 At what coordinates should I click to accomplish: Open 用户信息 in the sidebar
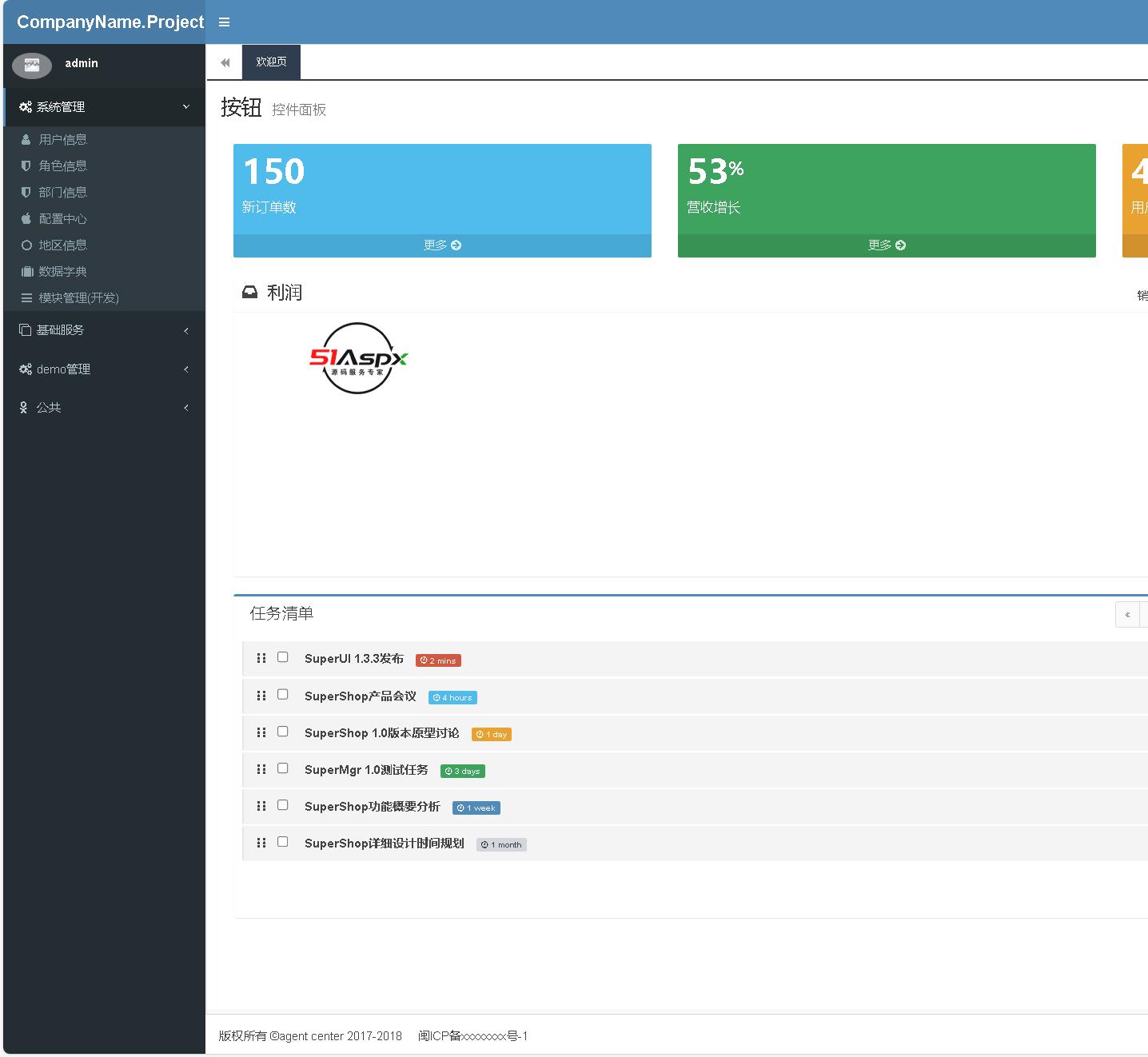pos(62,139)
